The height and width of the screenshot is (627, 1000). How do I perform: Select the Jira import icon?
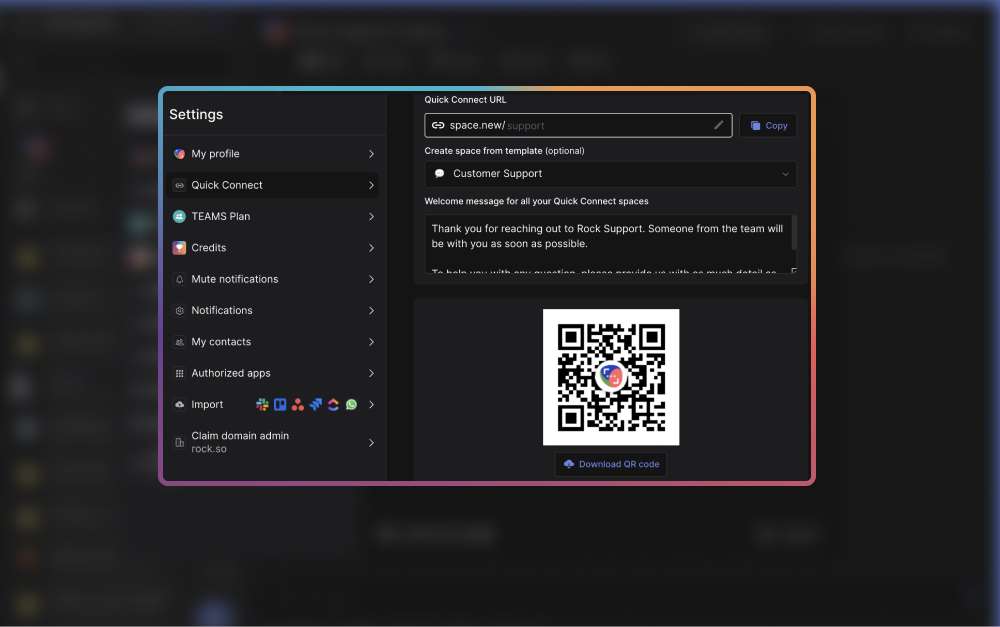(316, 404)
